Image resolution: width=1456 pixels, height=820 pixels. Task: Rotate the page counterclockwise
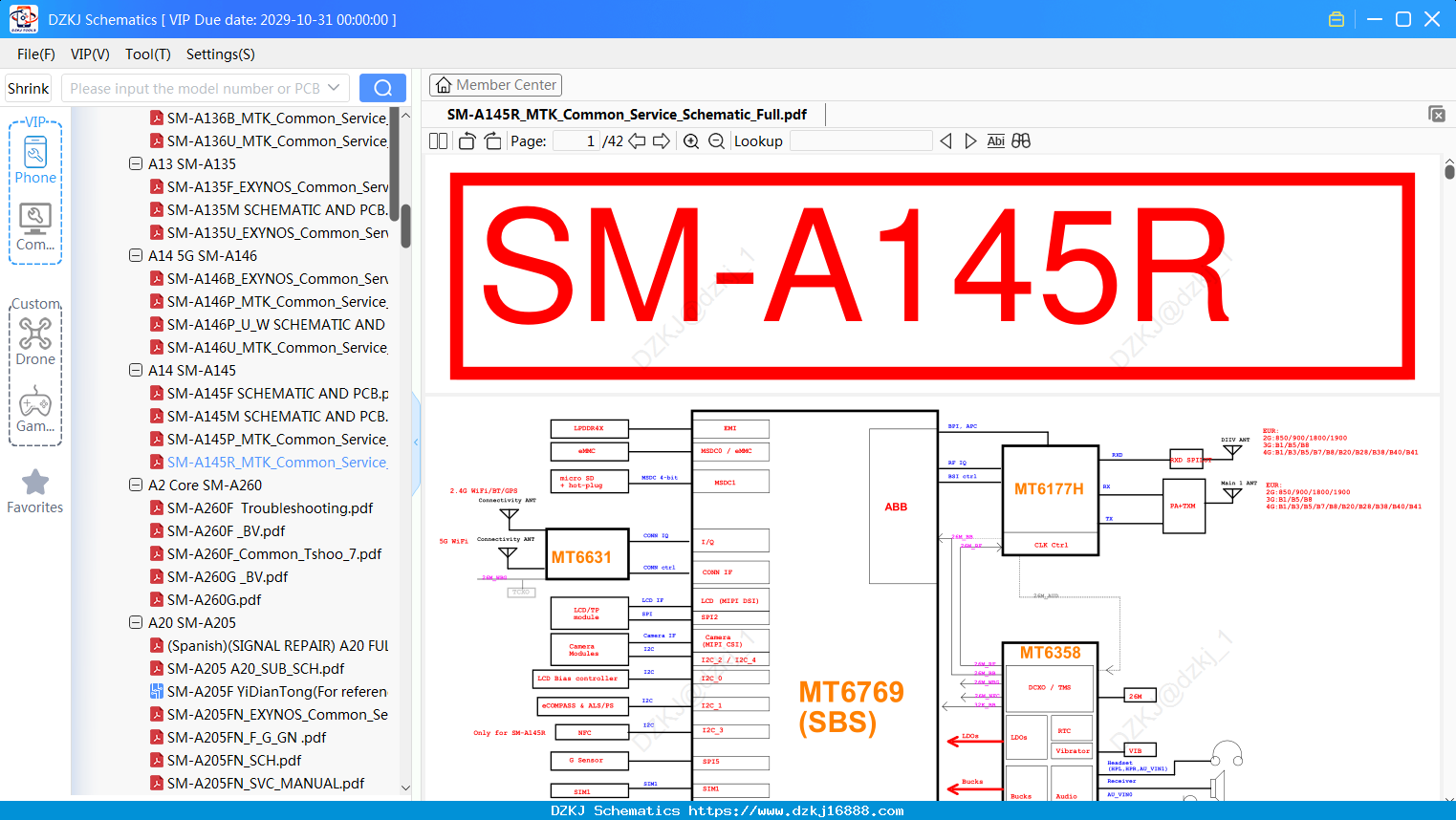467,141
